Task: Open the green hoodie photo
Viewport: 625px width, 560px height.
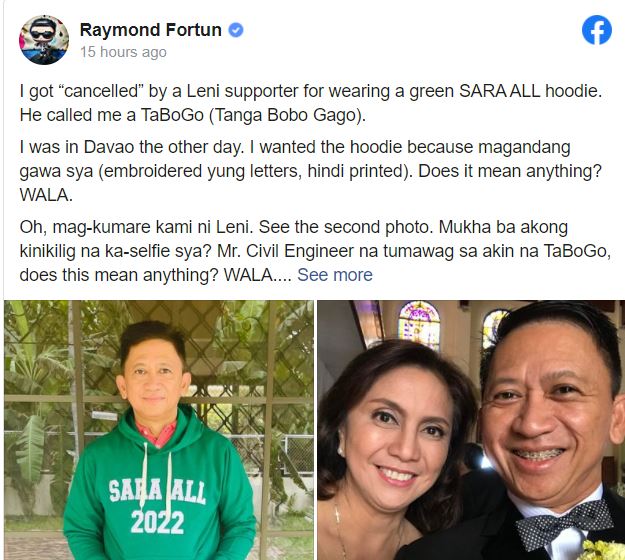Action: click(159, 430)
